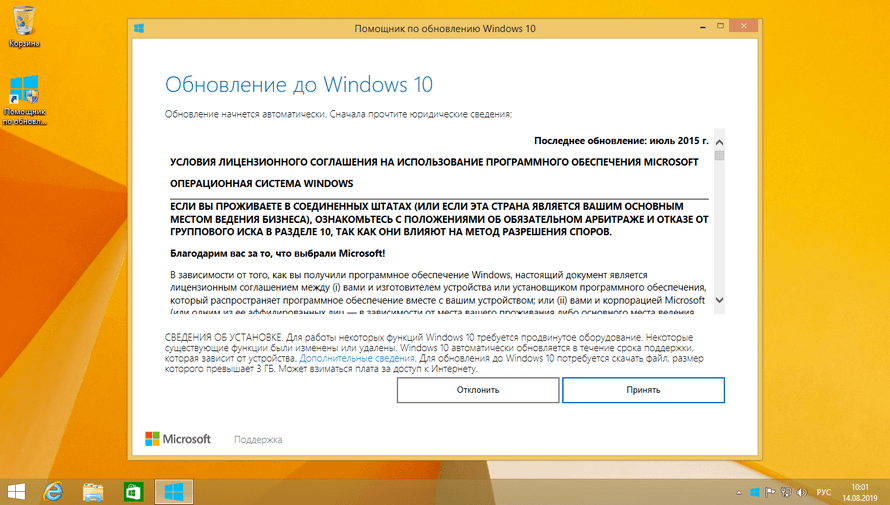Open the Windows 10 Update Assistant desktop shortcut
Image resolution: width=890 pixels, height=505 pixels.
click(x=24, y=96)
